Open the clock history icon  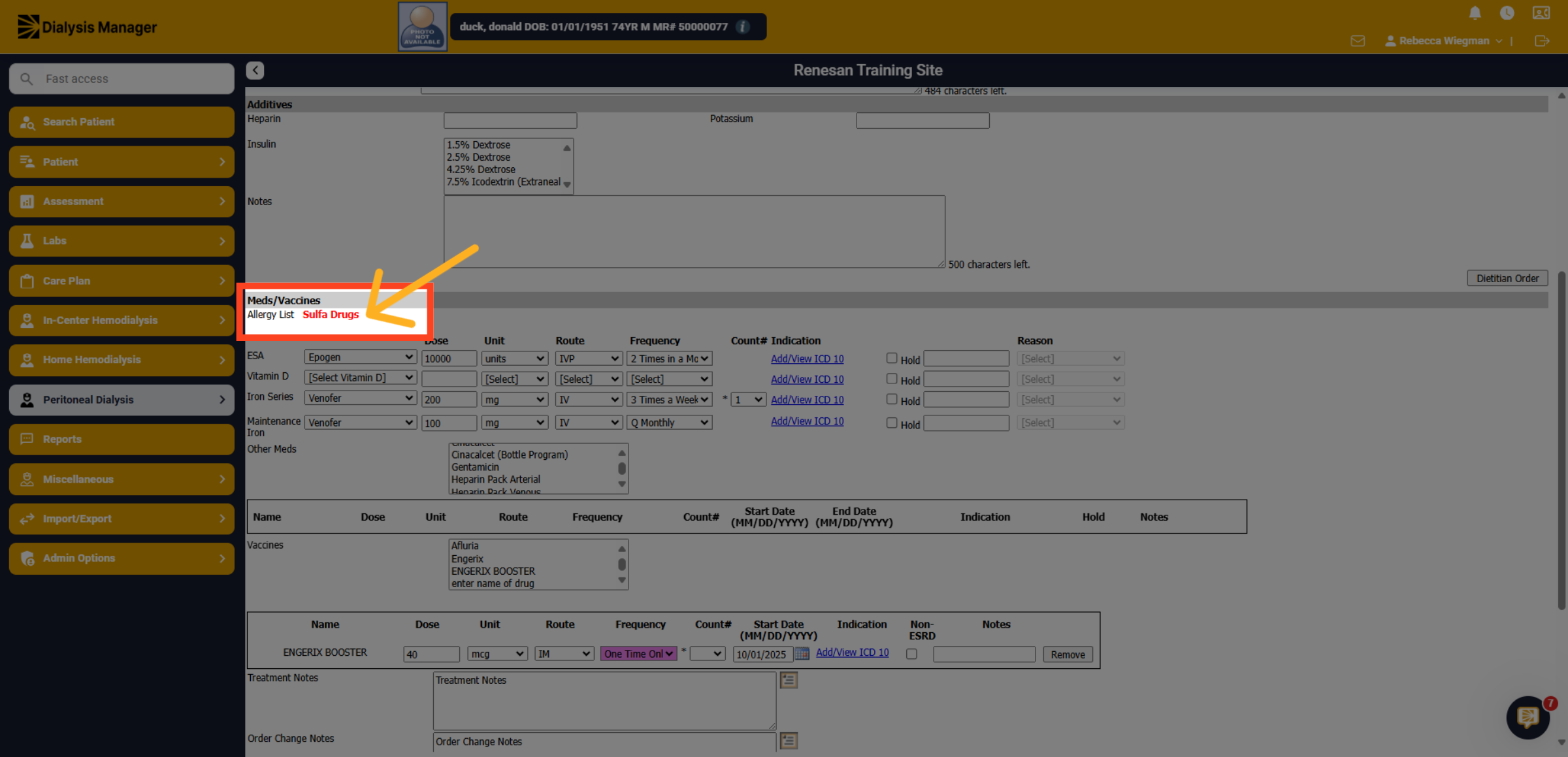coord(1507,12)
